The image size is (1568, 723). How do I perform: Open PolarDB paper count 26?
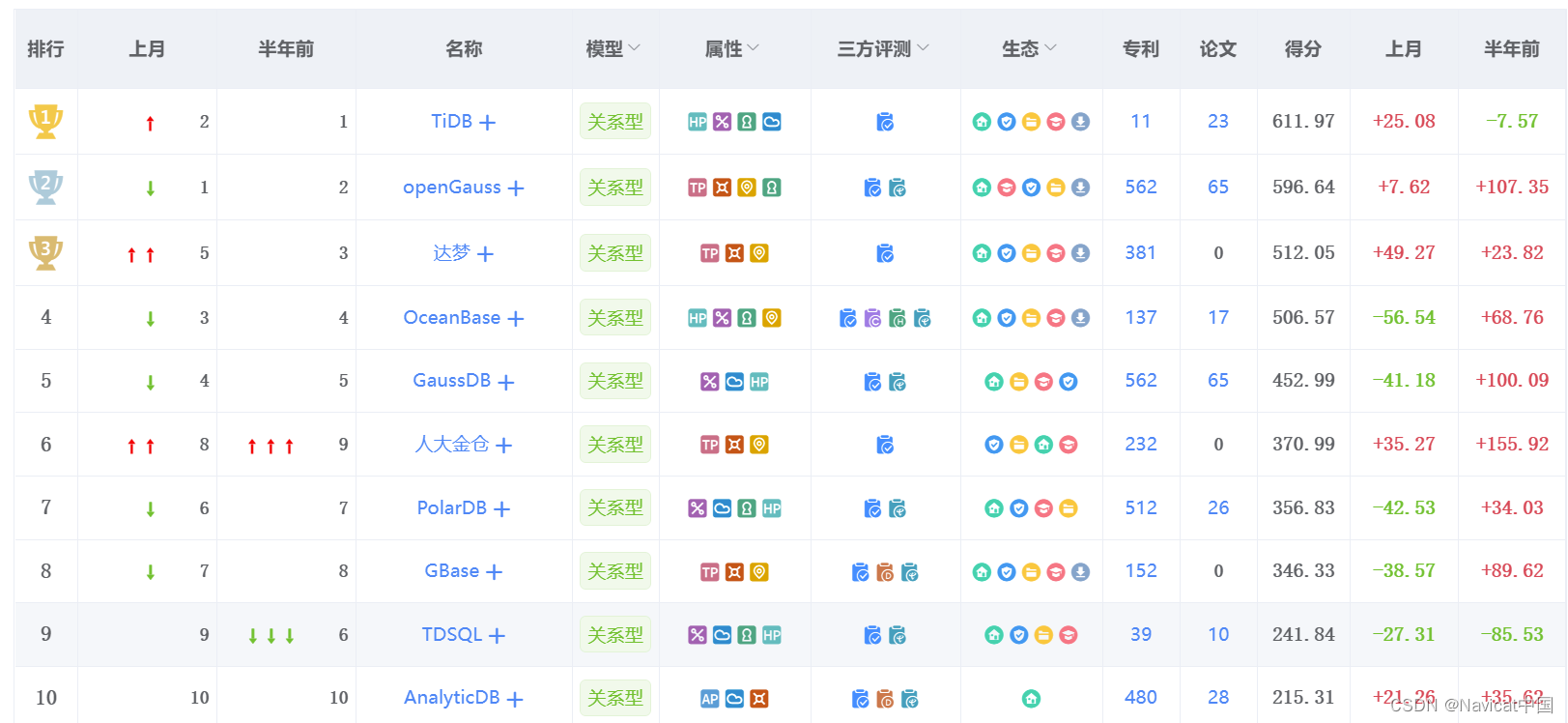click(x=1218, y=507)
